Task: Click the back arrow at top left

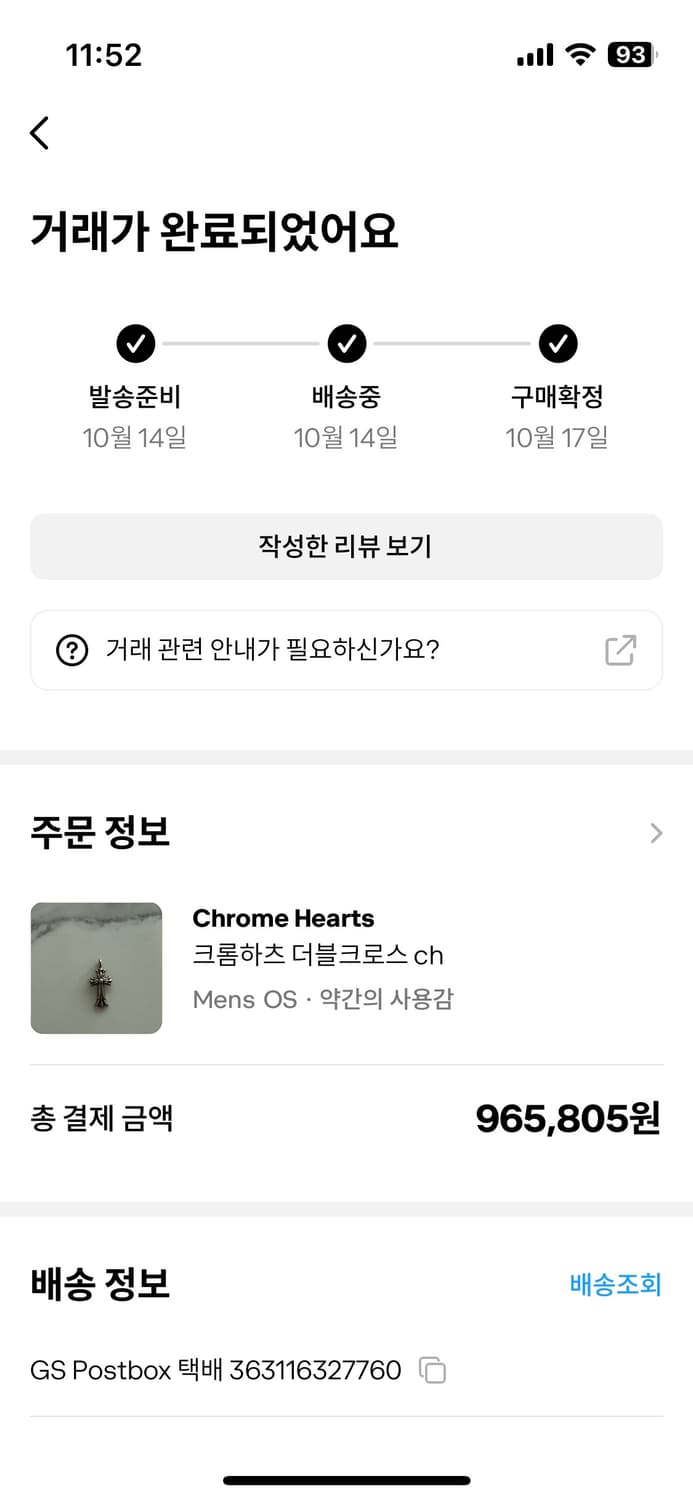Action: [39, 132]
